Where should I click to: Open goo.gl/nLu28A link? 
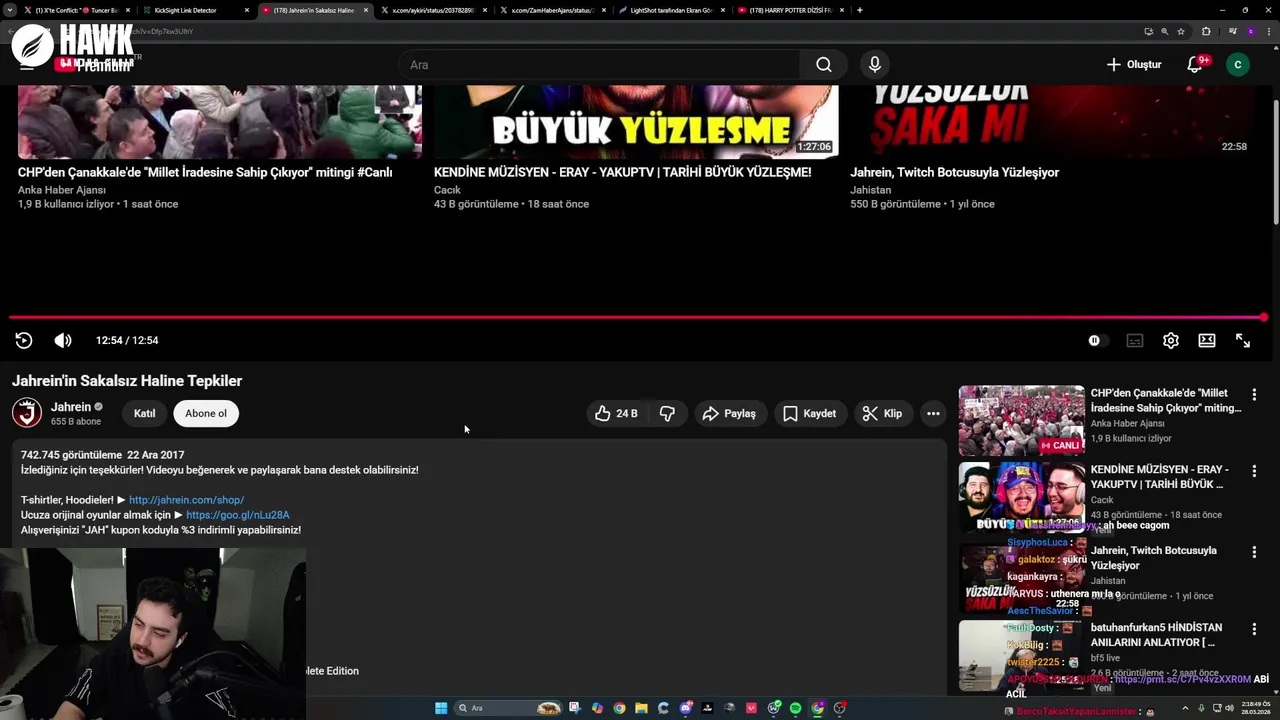coord(238,515)
